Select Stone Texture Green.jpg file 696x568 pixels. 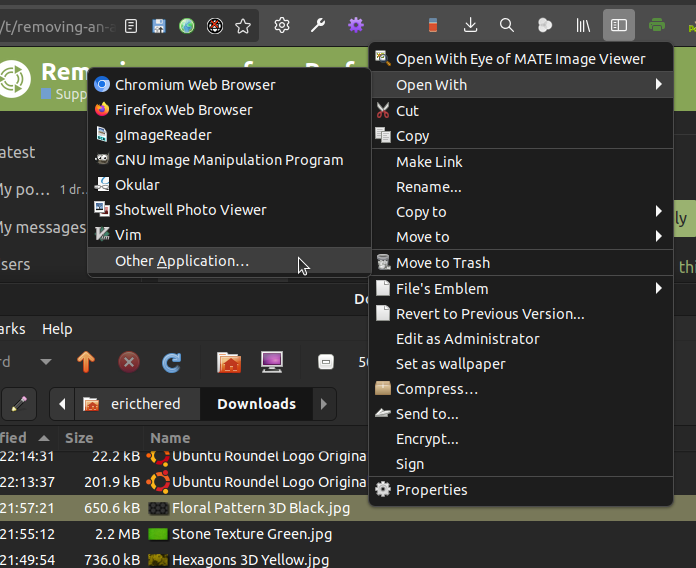[252, 534]
